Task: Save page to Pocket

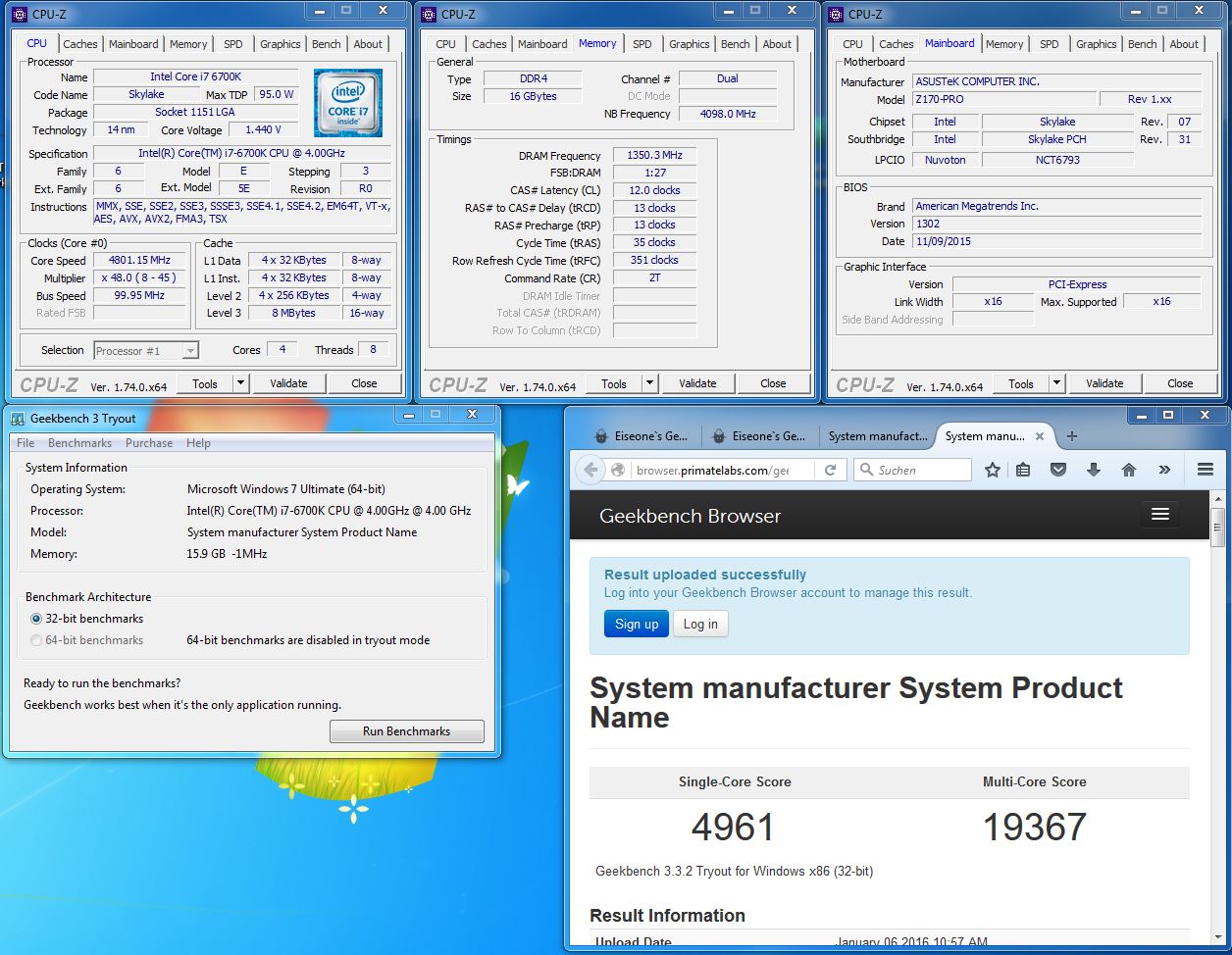Action: tap(1058, 470)
